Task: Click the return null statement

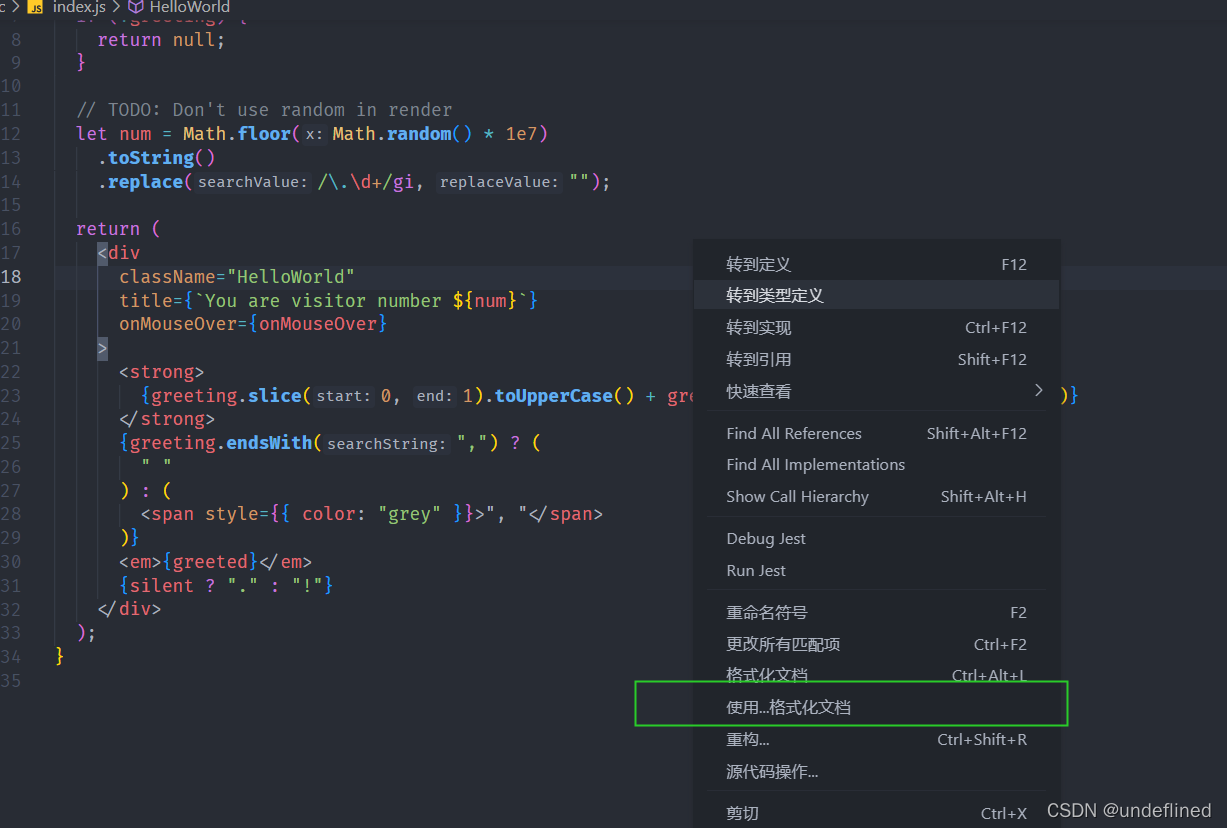Action: point(161,40)
